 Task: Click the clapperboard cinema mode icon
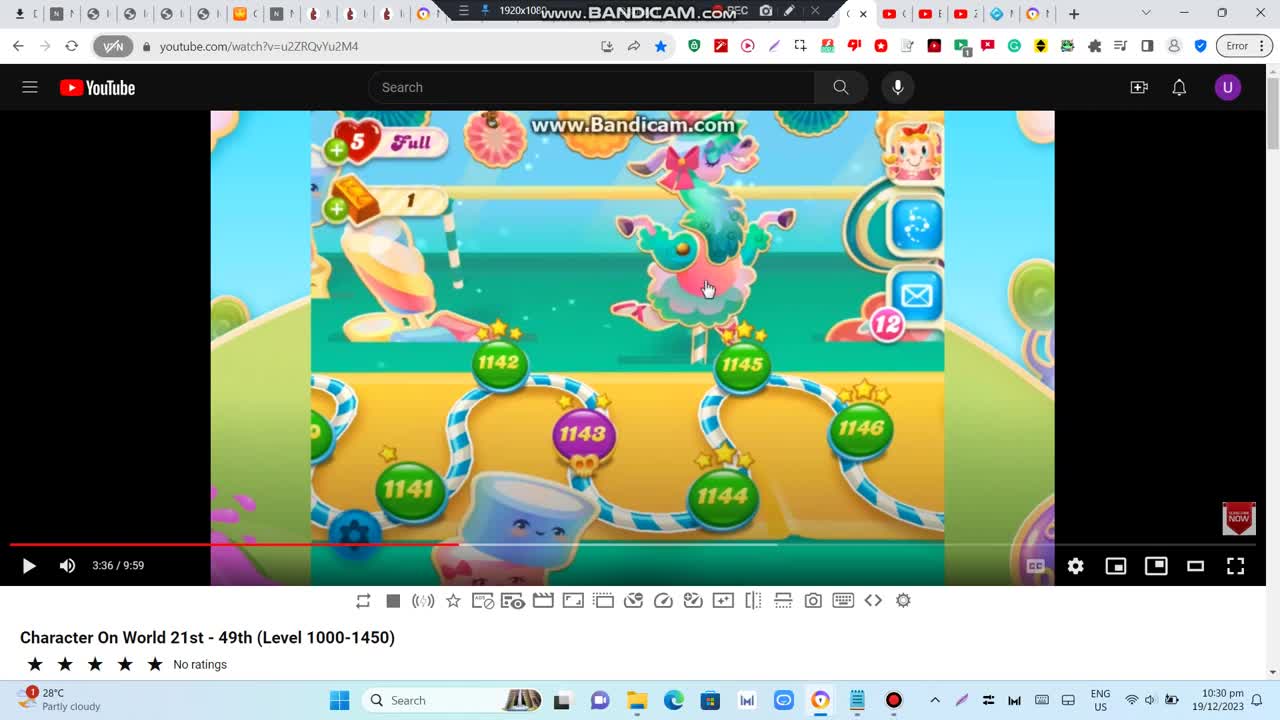[543, 601]
